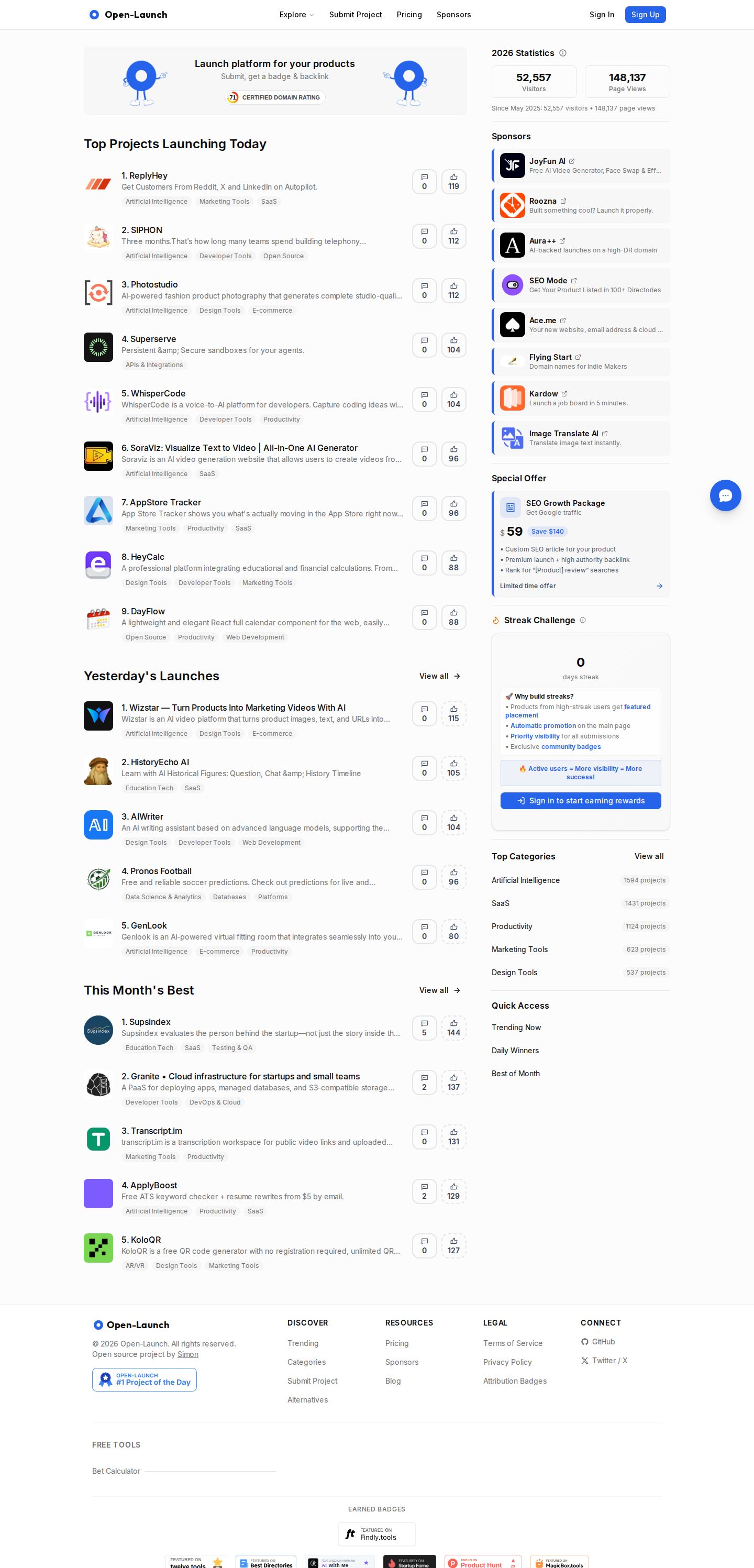Click the Supsindex project icon

coord(98,1030)
